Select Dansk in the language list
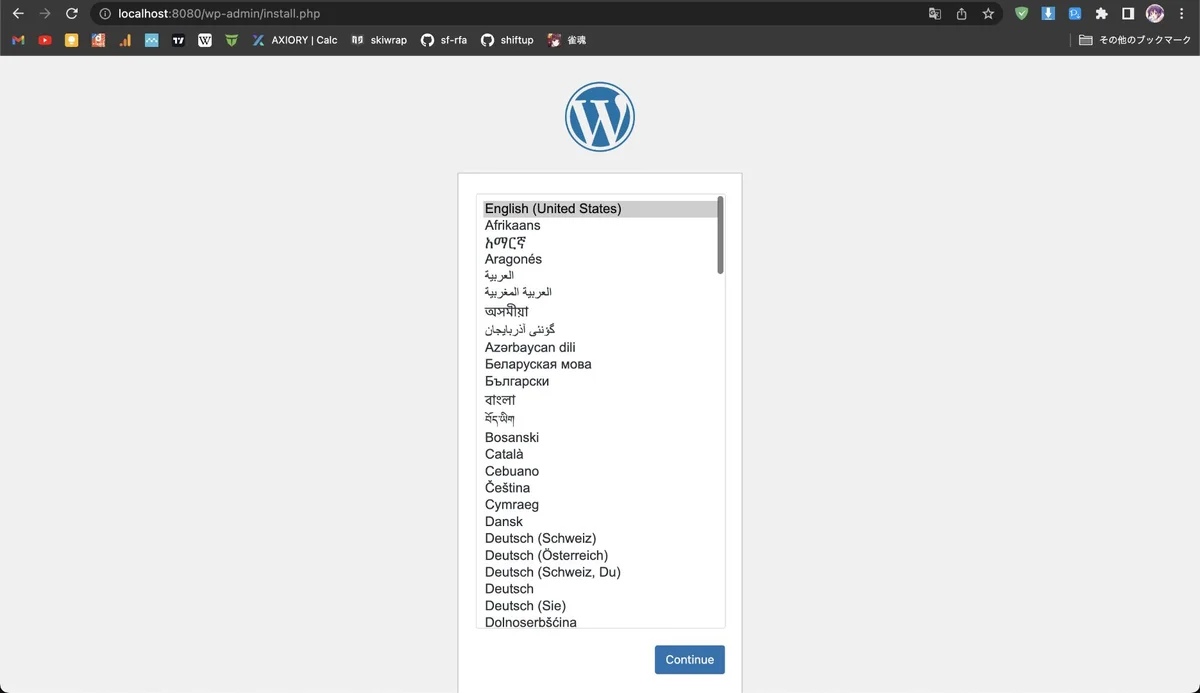 600,521
